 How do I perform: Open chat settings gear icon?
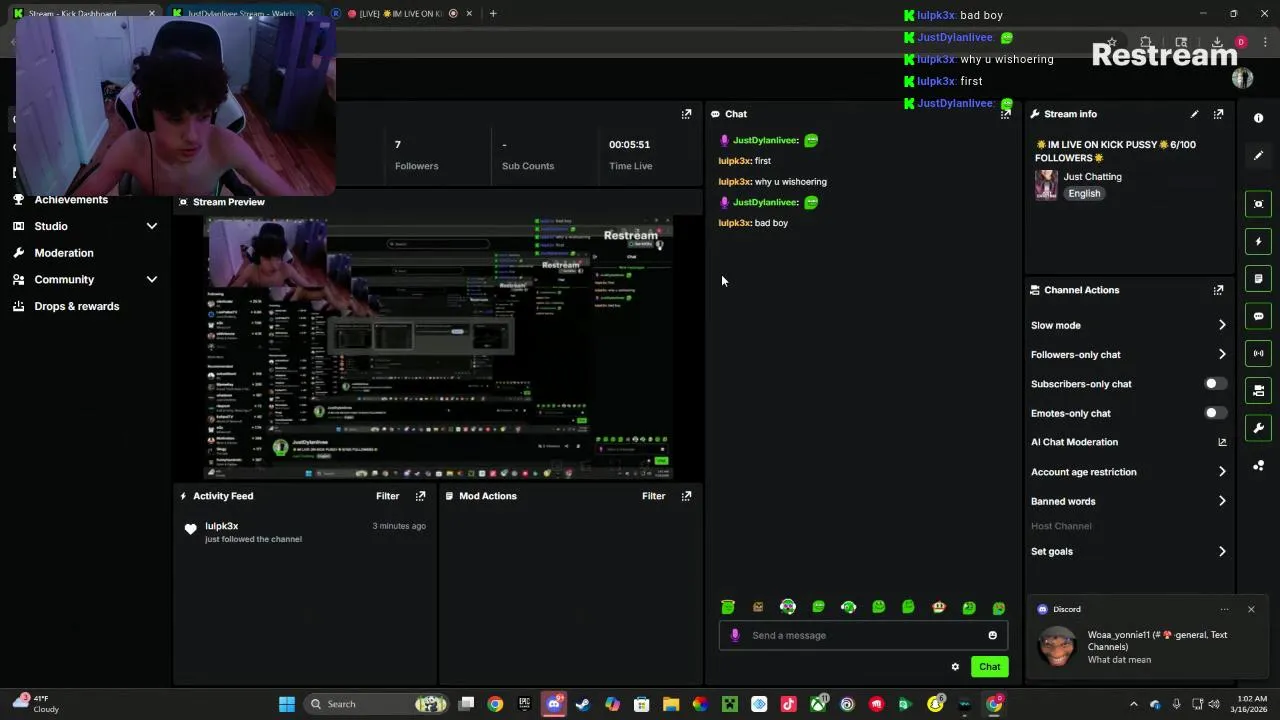coord(955,667)
